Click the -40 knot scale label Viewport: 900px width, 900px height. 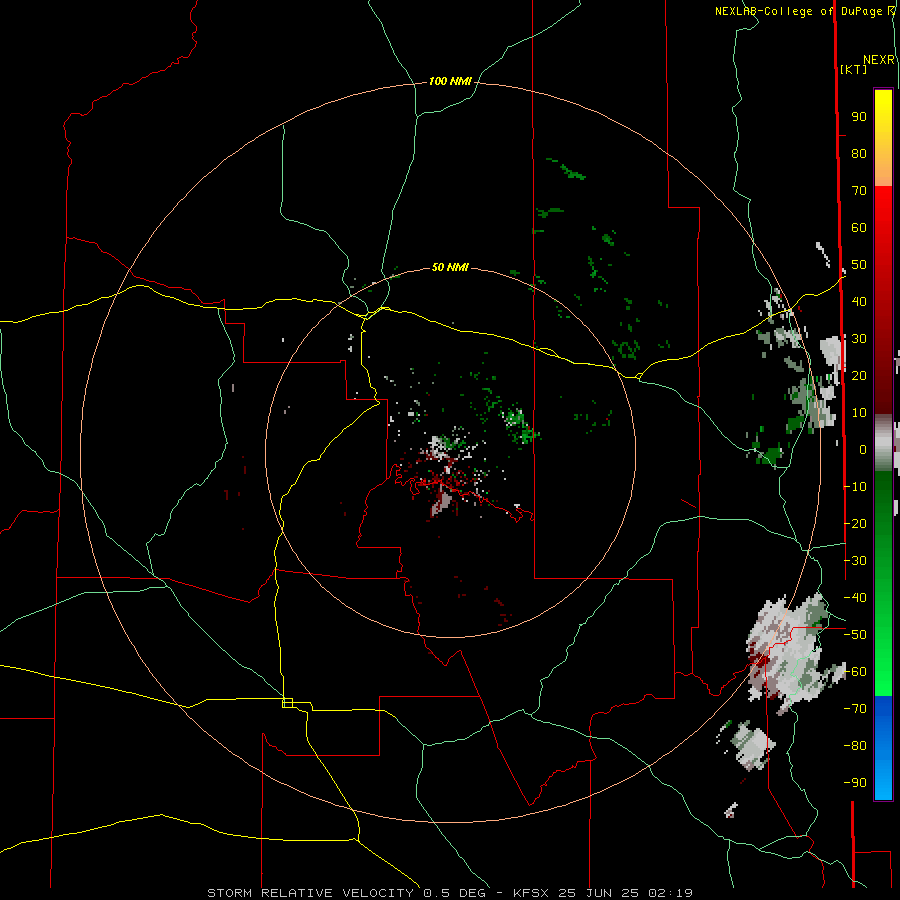pyautogui.click(x=855, y=598)
